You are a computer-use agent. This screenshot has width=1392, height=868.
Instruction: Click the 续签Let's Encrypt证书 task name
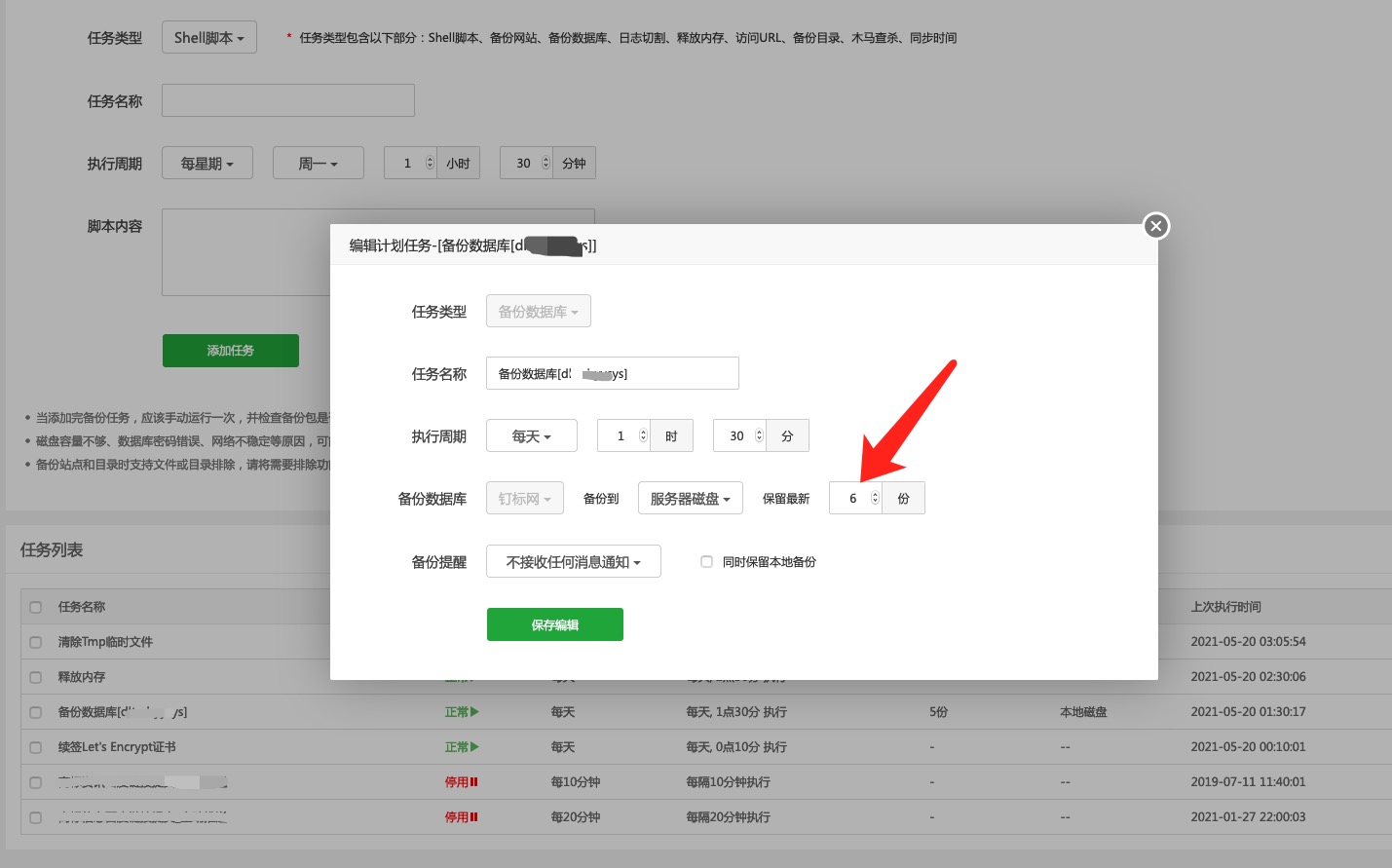pos(117,747)
